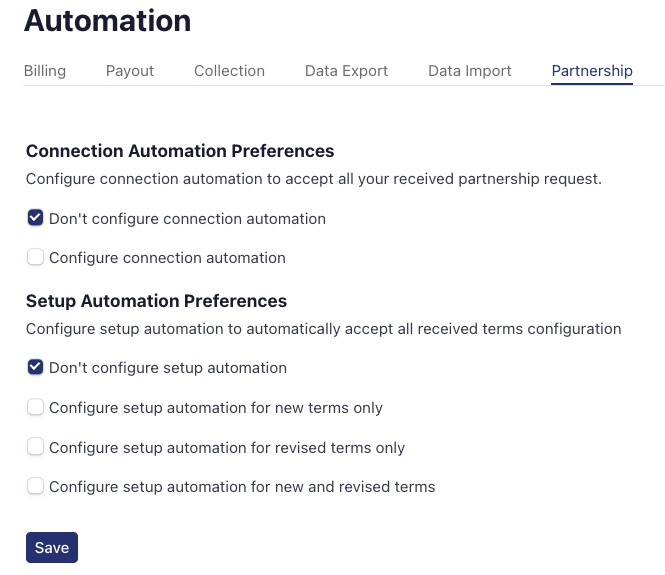Check setup automation for new terms only
665x575 pixels.
(35, 407)
